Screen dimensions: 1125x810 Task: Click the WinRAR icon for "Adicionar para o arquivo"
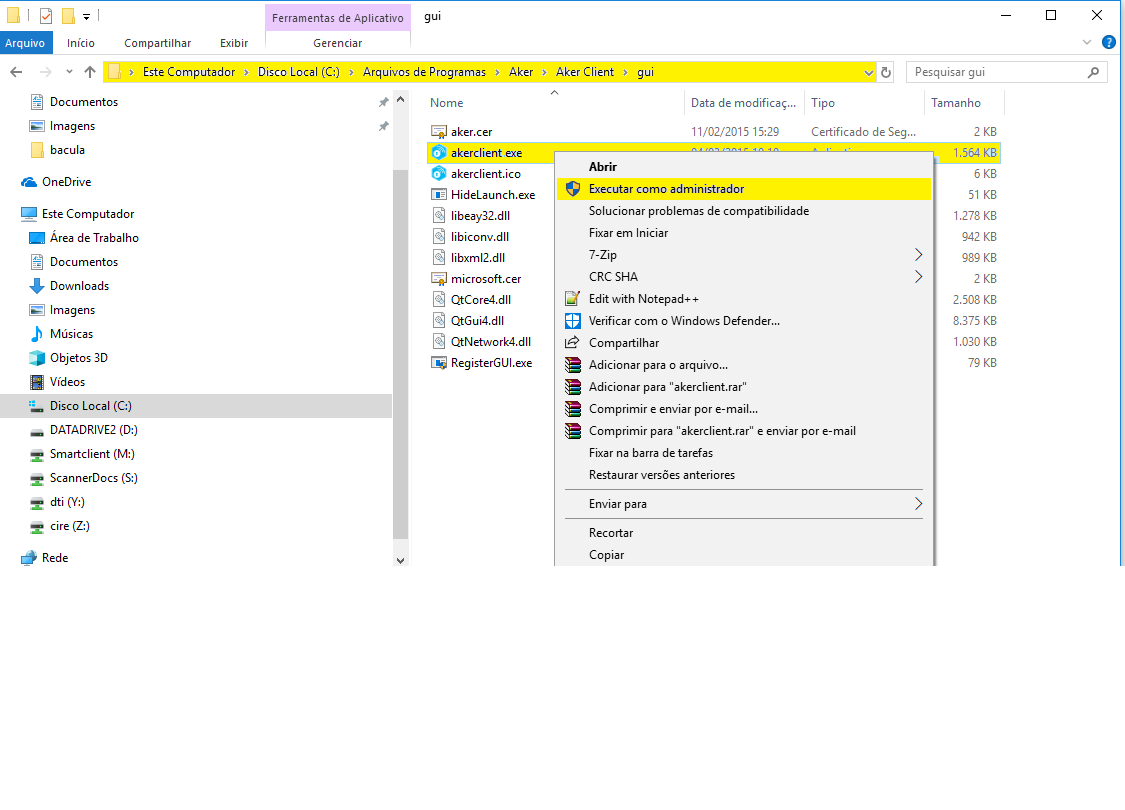[572, 365]
